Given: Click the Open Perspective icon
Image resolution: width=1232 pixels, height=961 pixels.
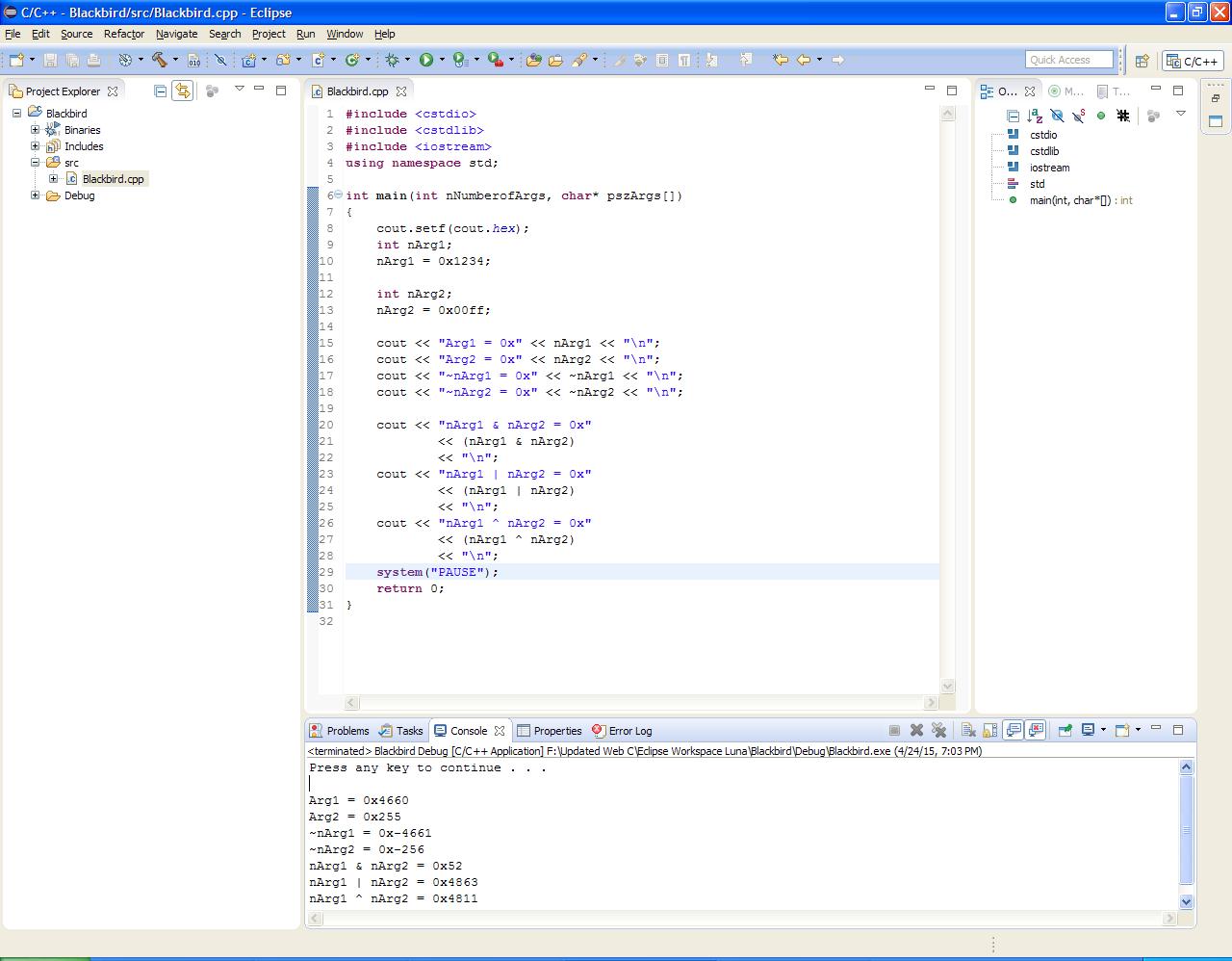Looking at the screenshot, I should [x=1142, y=61].
